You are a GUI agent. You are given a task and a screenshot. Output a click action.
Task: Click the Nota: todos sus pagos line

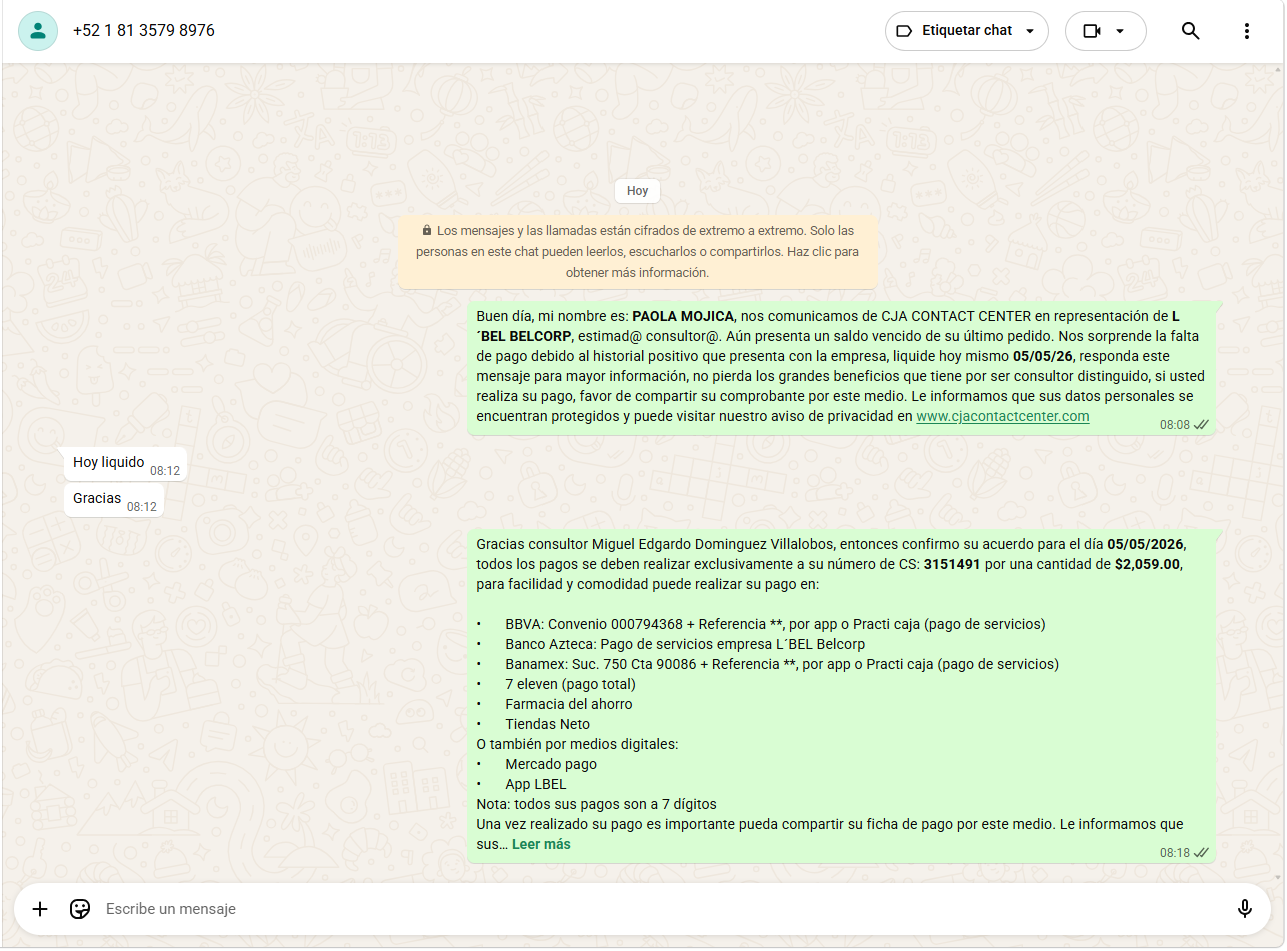[x=597, y=804]
